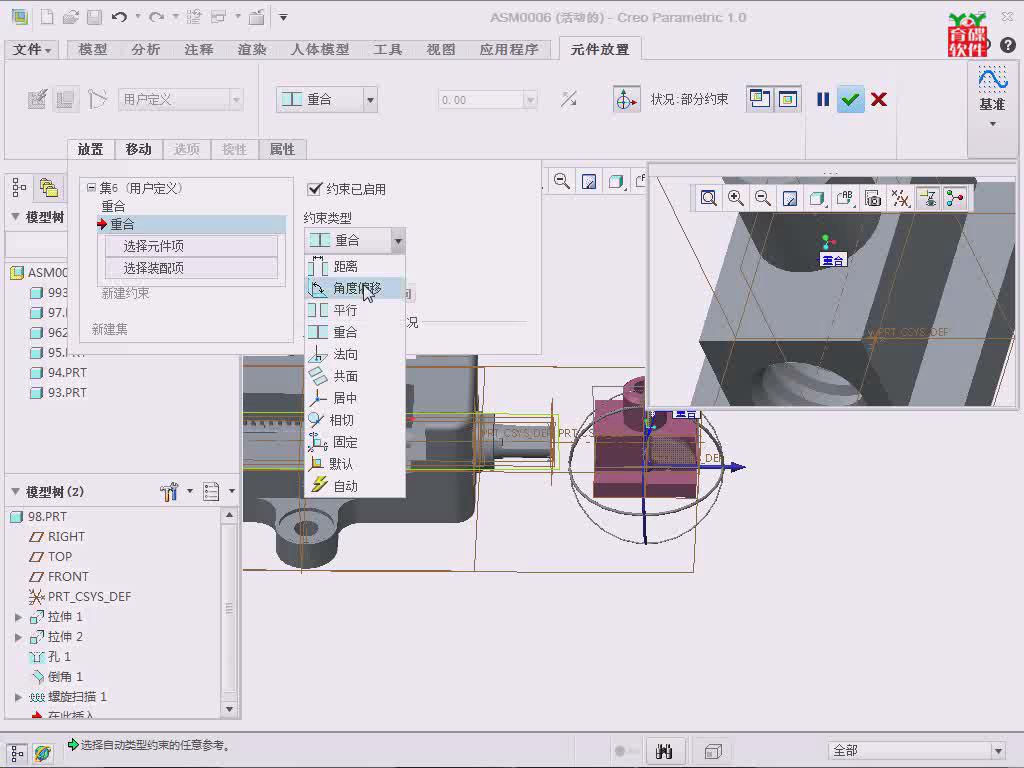Image resolution: width=1024 pixels, height=768 pixels.
Task: Open the 用户定义 connection type dropdown
Action: pyautogui.click(x=236, y=99)
